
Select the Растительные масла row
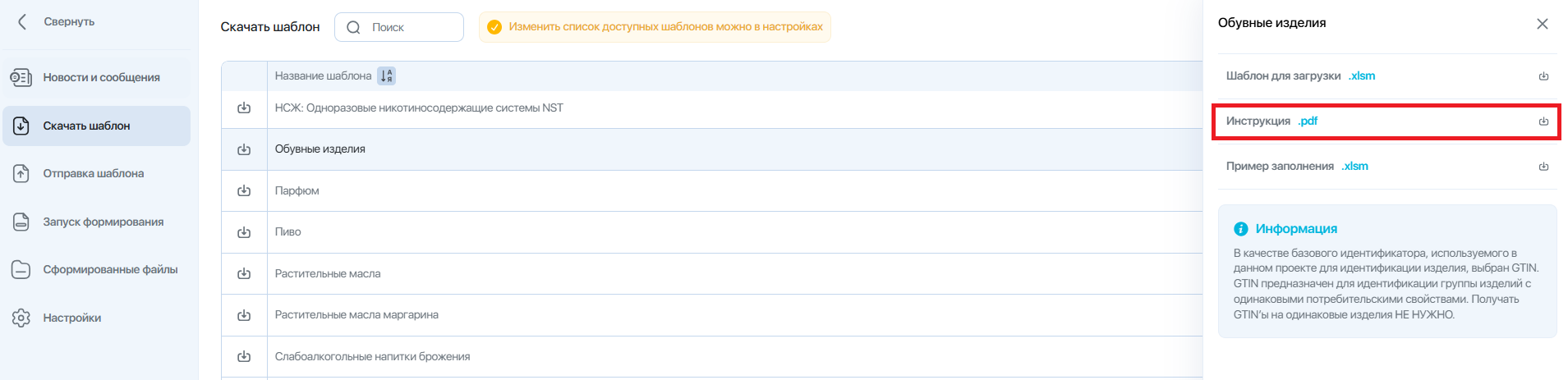tap(711, 273)
